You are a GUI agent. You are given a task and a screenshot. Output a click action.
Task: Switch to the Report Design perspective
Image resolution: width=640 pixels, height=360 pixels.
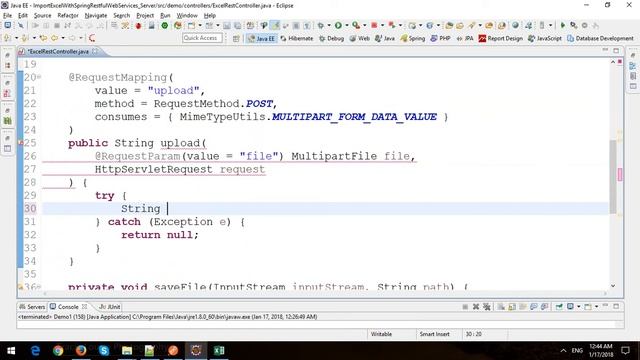500,38
